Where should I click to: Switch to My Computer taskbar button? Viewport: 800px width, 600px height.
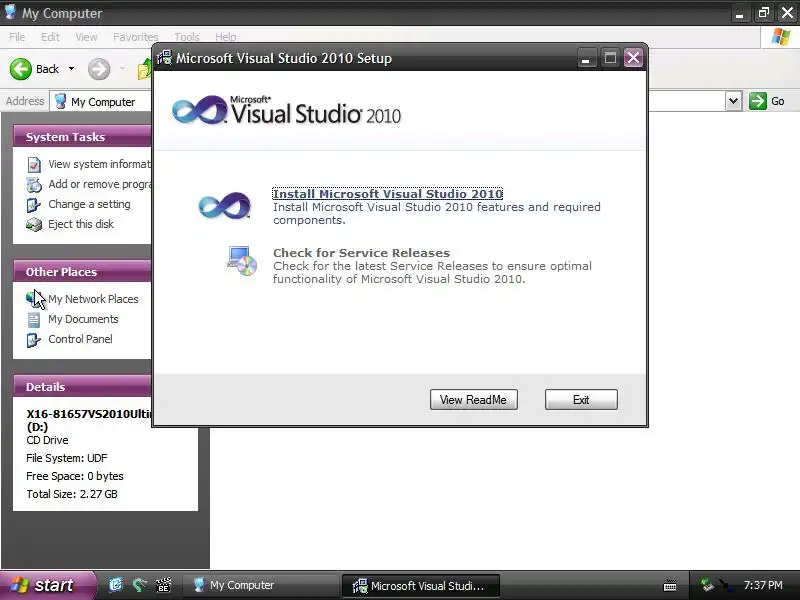point(260,585)
